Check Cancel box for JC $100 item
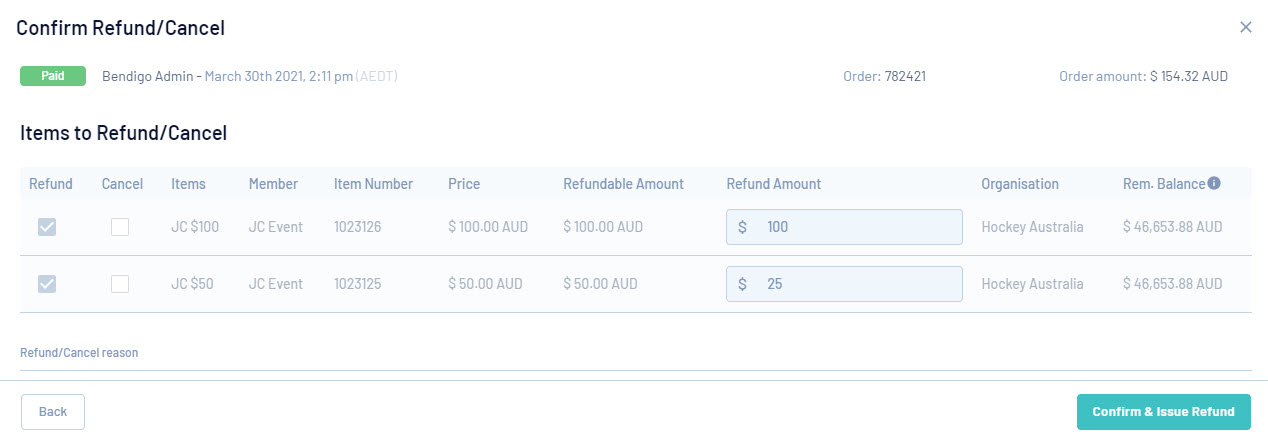 click(120, 227)
